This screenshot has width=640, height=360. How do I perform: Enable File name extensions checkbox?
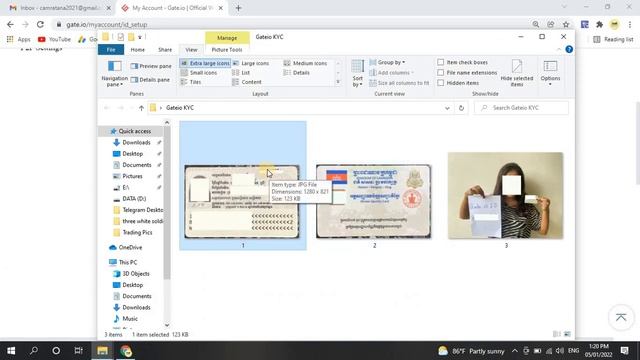pyautogui.click(x=440, y=73)
